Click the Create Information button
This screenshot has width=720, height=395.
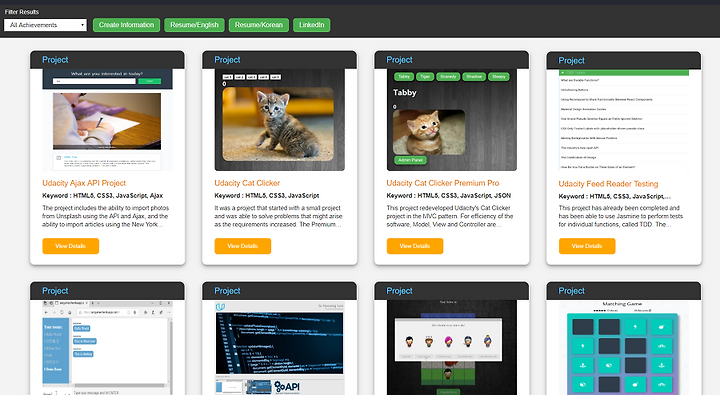(x=126, y=25)
